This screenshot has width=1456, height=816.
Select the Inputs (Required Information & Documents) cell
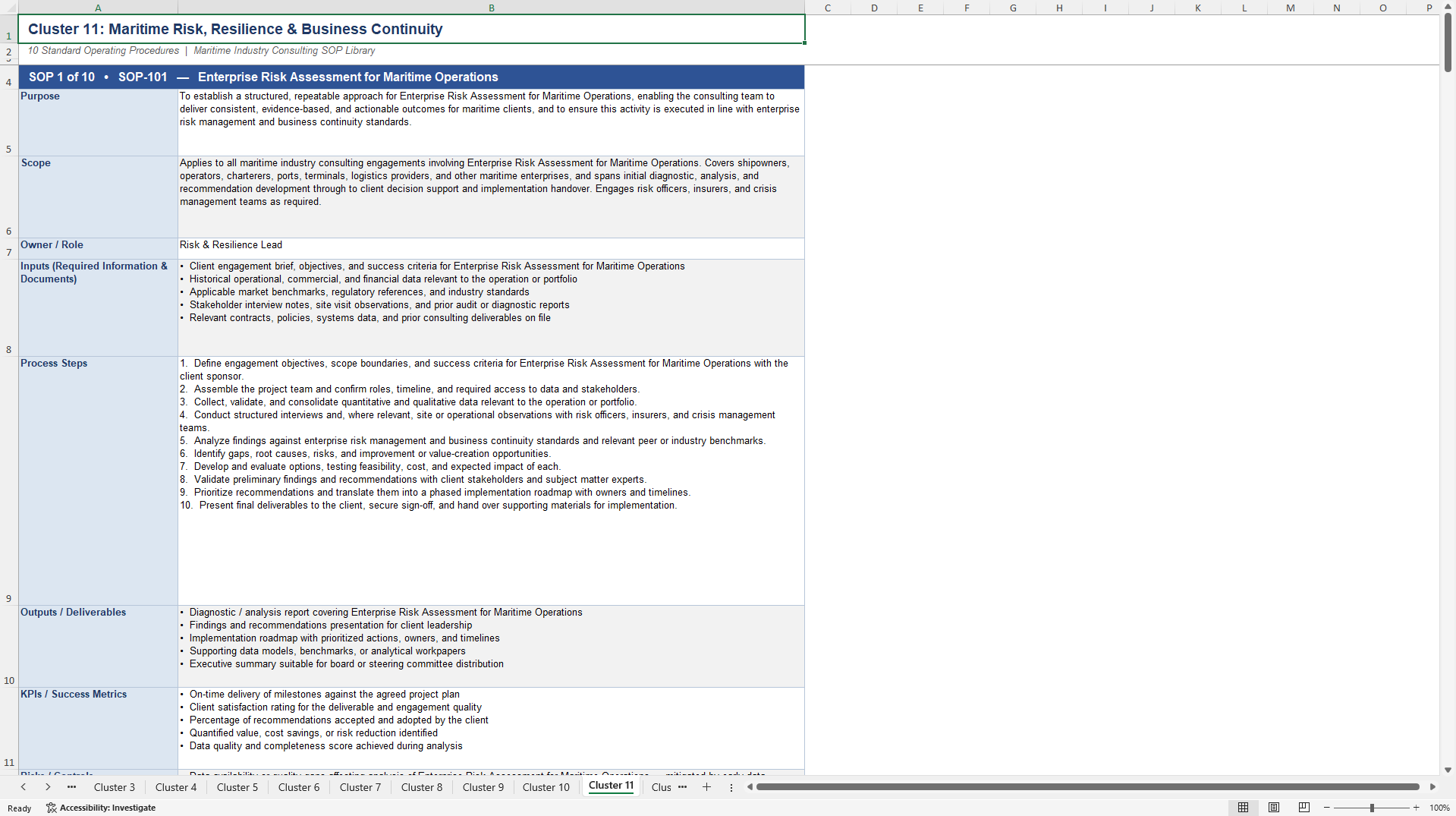[x=98, y=307]
